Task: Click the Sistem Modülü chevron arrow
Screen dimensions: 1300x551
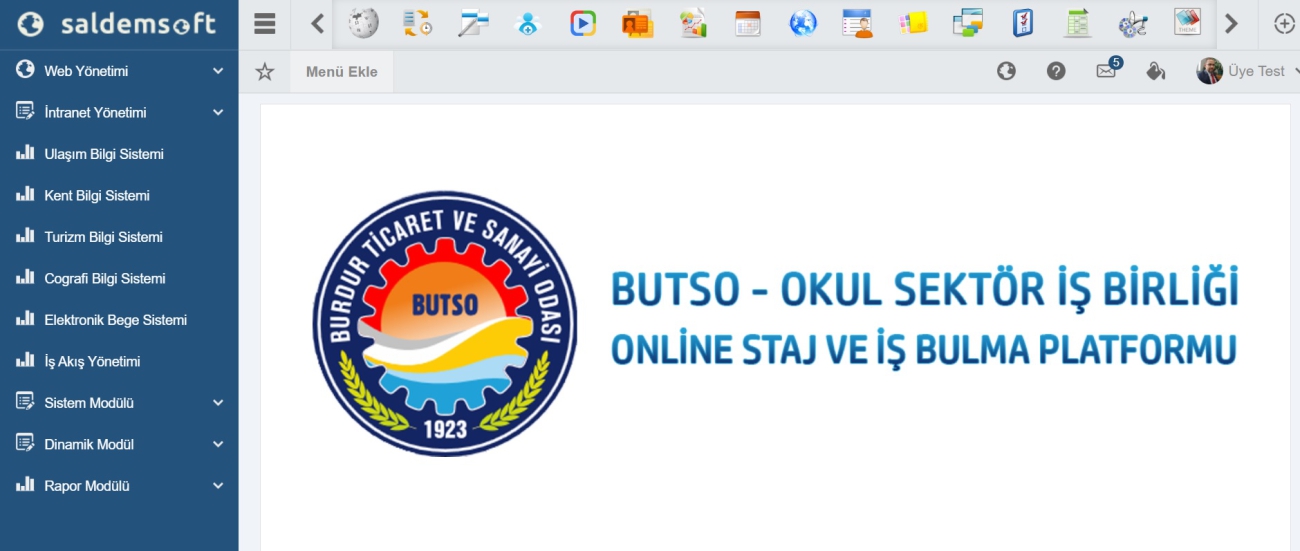Action: [x=218, y=403]
